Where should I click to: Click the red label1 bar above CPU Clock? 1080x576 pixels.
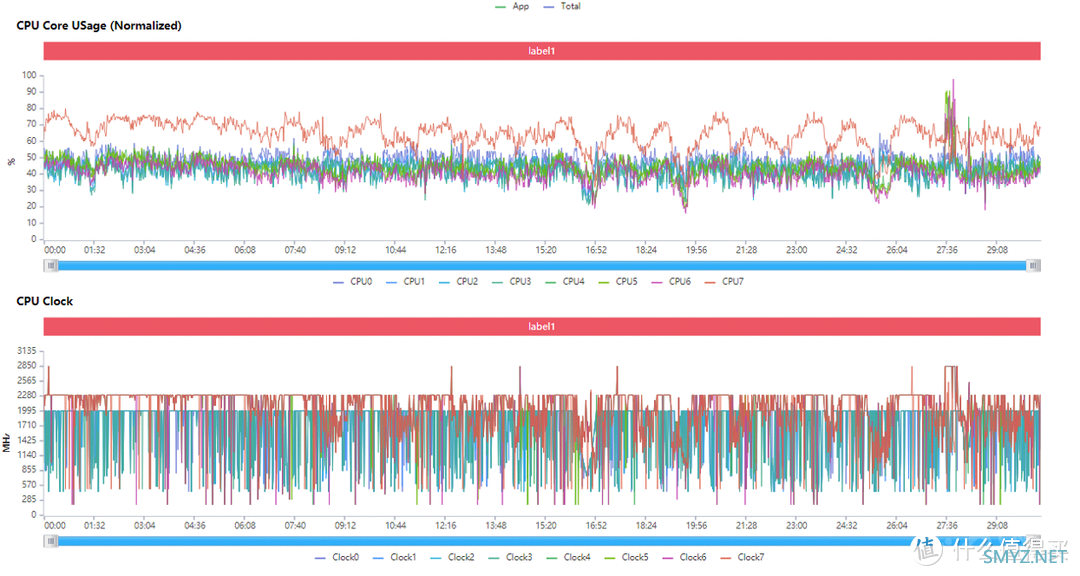(542, 327)
